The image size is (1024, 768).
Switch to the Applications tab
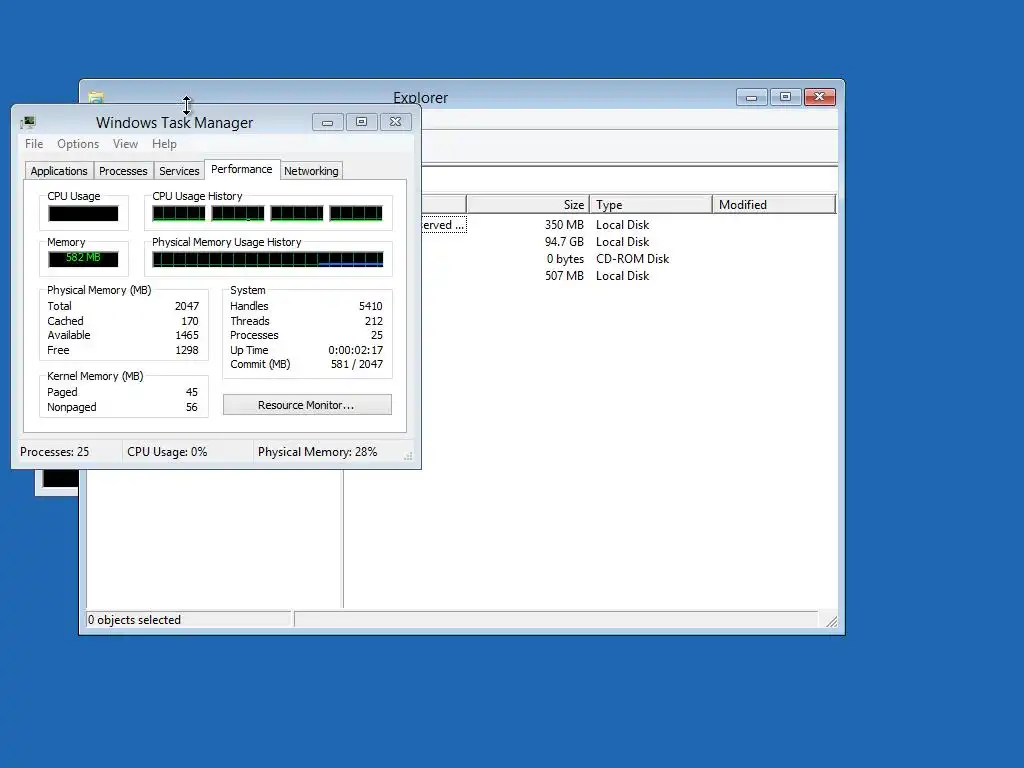[x=59, y=171]
